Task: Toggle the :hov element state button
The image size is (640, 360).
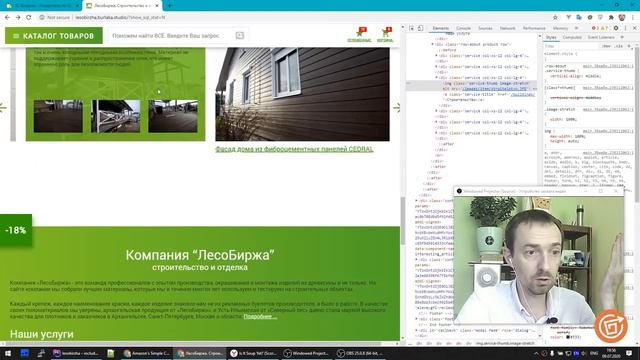Action: click(607, 46)
